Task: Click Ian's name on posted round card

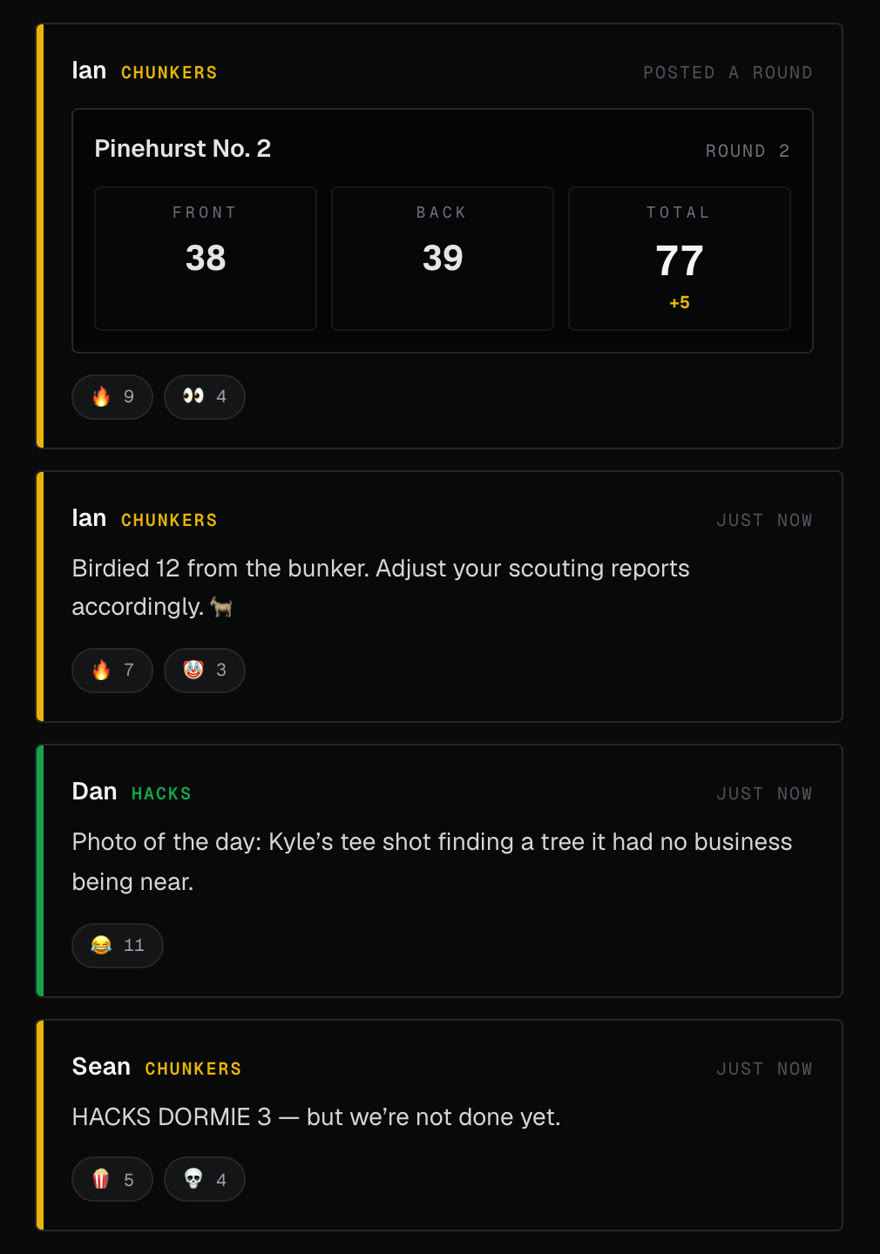Action: (x=89, y=71)
